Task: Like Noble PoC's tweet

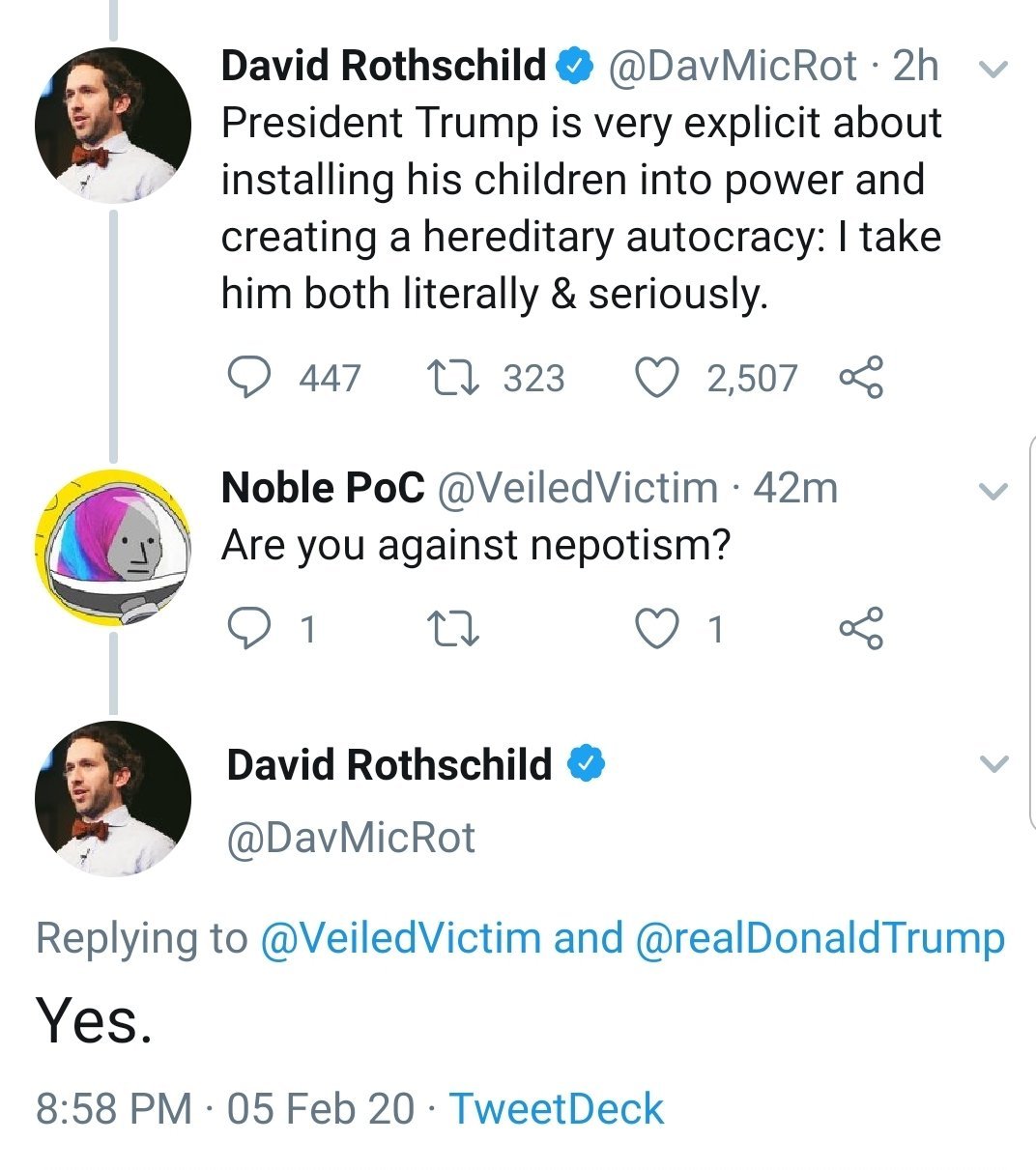Action: coord(657,629)
